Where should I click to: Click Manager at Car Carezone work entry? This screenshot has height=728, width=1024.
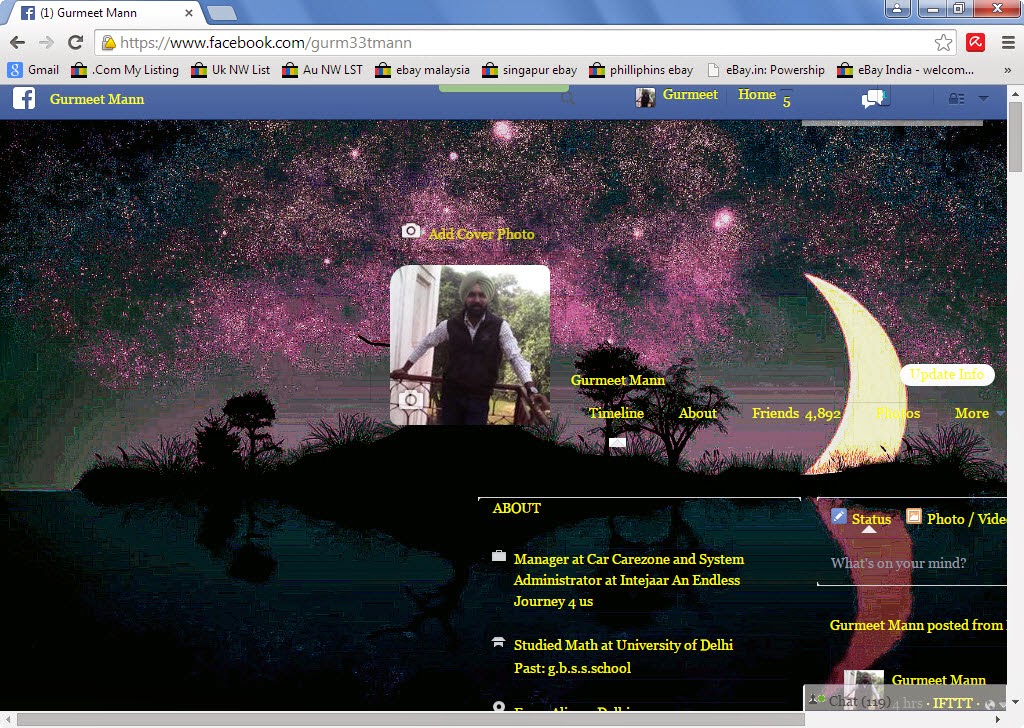(x=628, y=580)
